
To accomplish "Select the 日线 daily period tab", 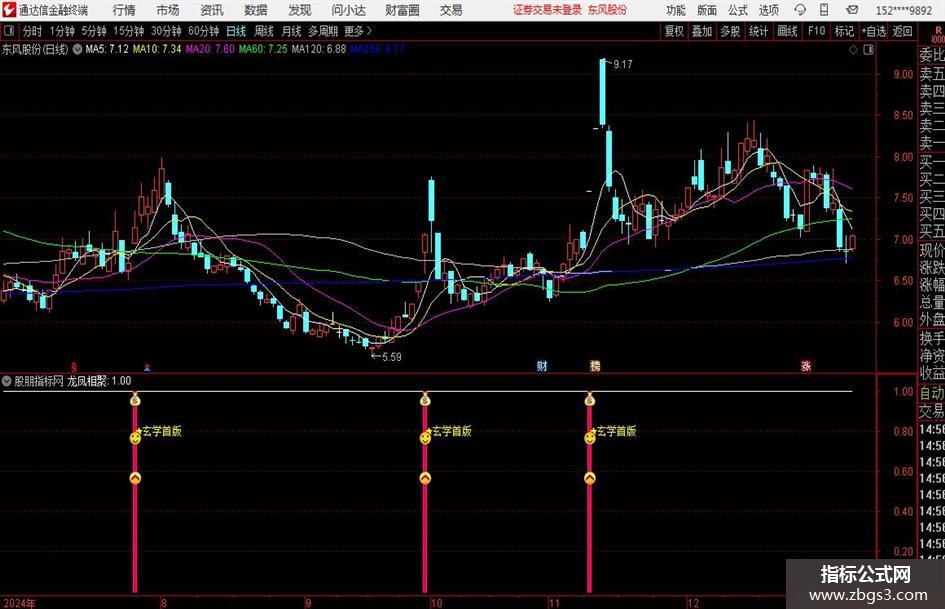I will click(236, 31).
